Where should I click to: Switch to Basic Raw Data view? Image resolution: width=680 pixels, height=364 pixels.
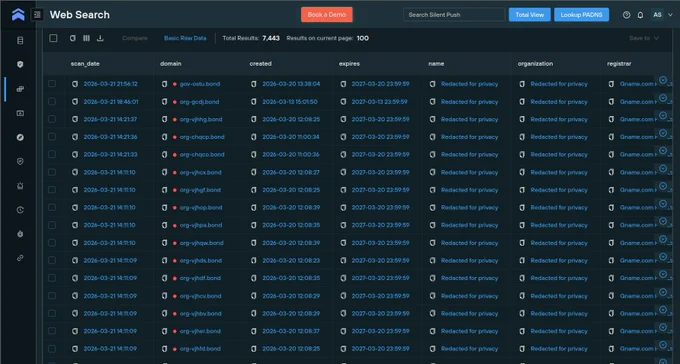(185, 38)
